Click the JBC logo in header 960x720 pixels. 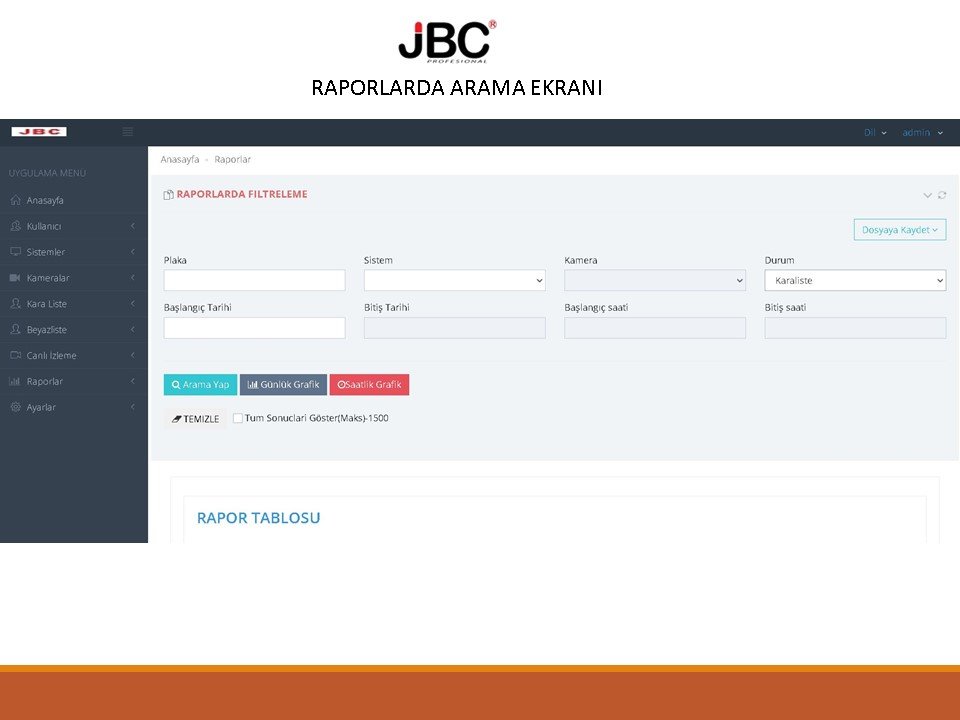pos(39,132)
